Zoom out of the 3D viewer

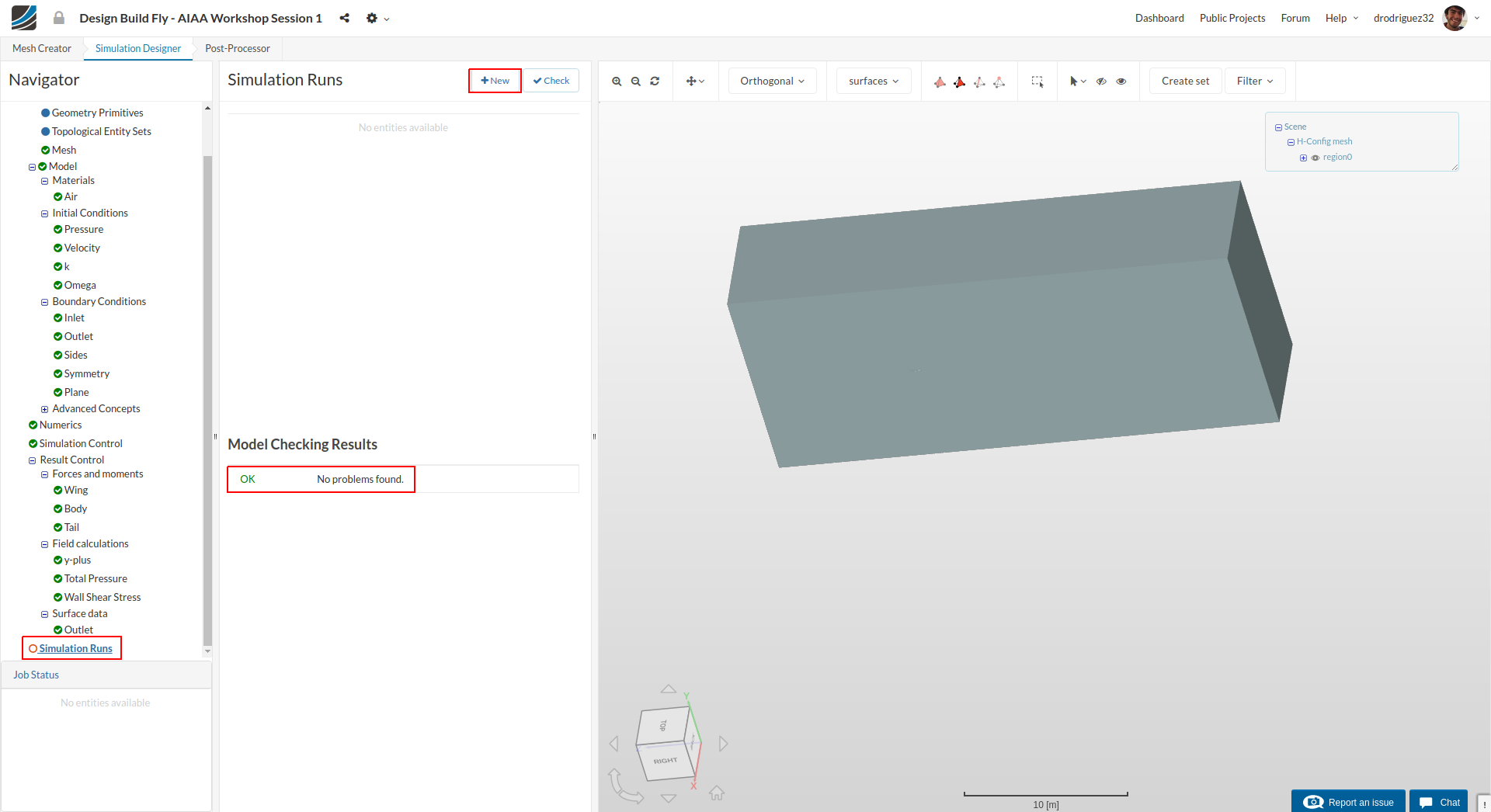pyautogui.click(x=636, y=82)
